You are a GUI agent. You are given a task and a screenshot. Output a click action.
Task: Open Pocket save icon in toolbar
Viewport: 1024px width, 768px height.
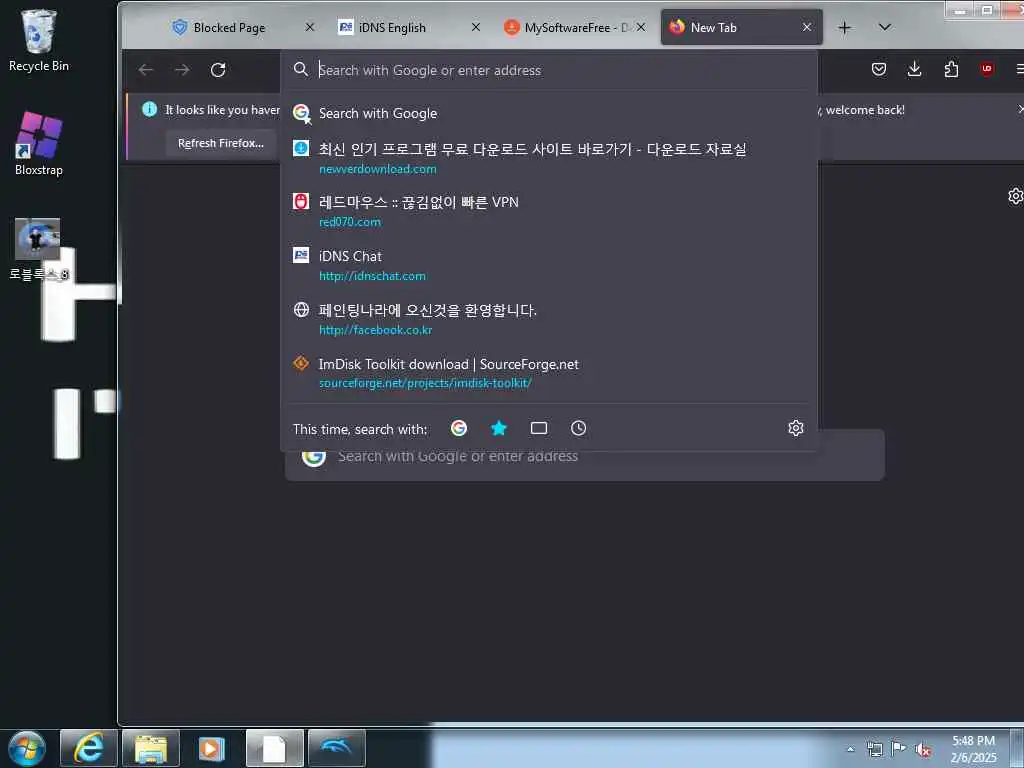pyautogui.click(x=879, y=69)
